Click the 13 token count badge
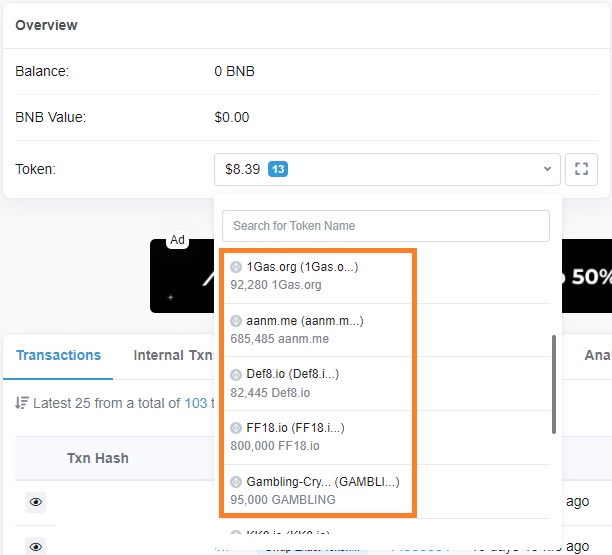The image size is (612, 555). click(x=278, y=169)
